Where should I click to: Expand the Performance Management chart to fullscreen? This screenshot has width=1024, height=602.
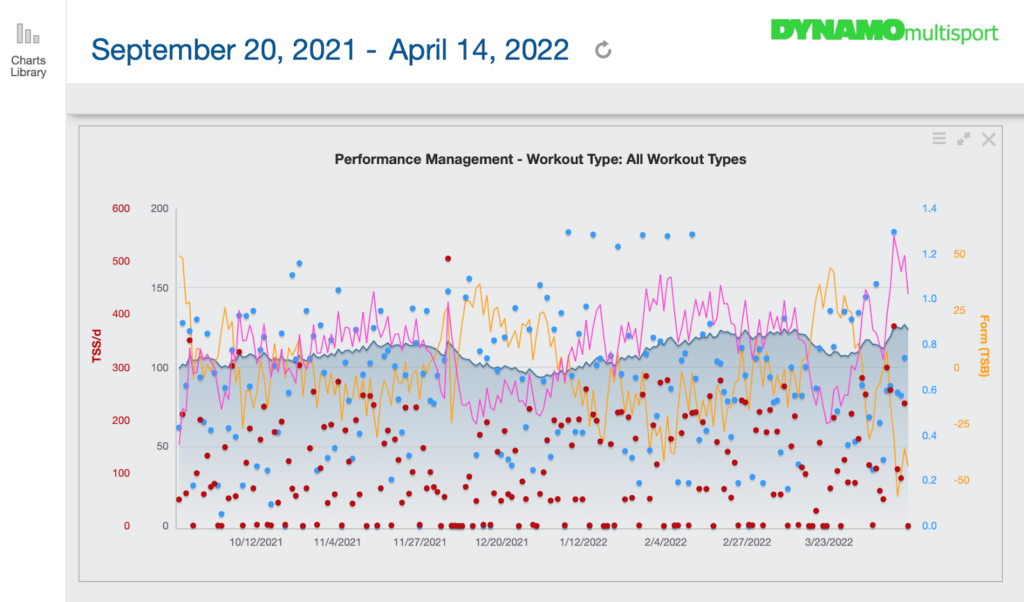pyautogui.click(x=963, y=139)
